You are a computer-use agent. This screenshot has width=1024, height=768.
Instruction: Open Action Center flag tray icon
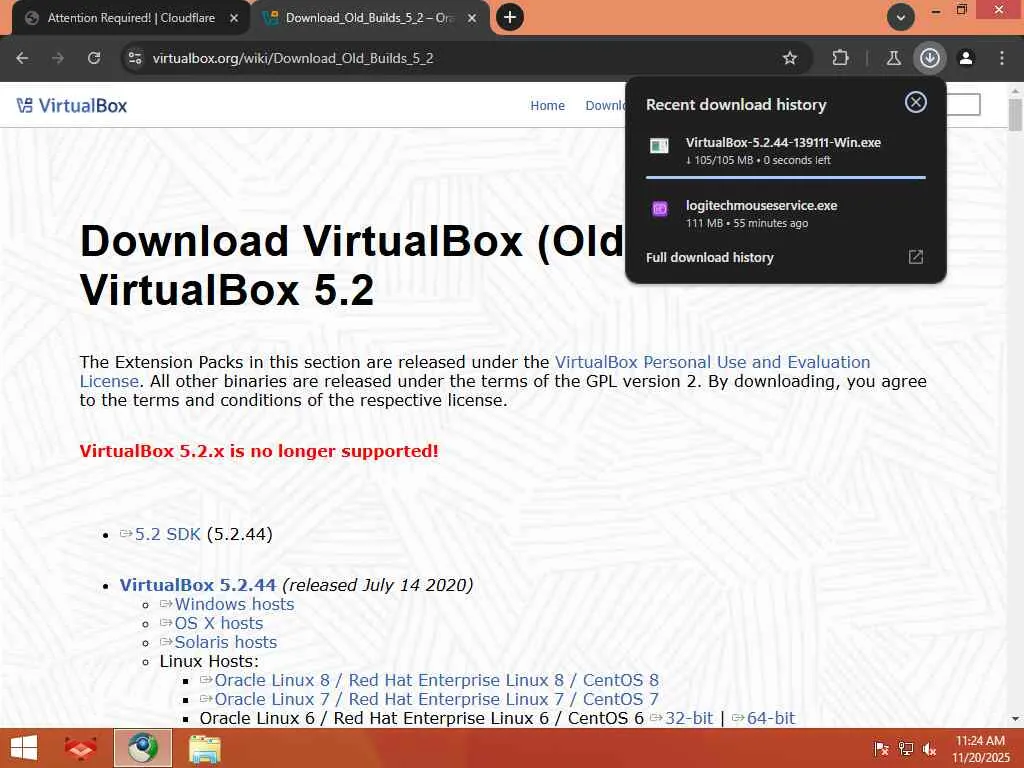coord(881,749)
